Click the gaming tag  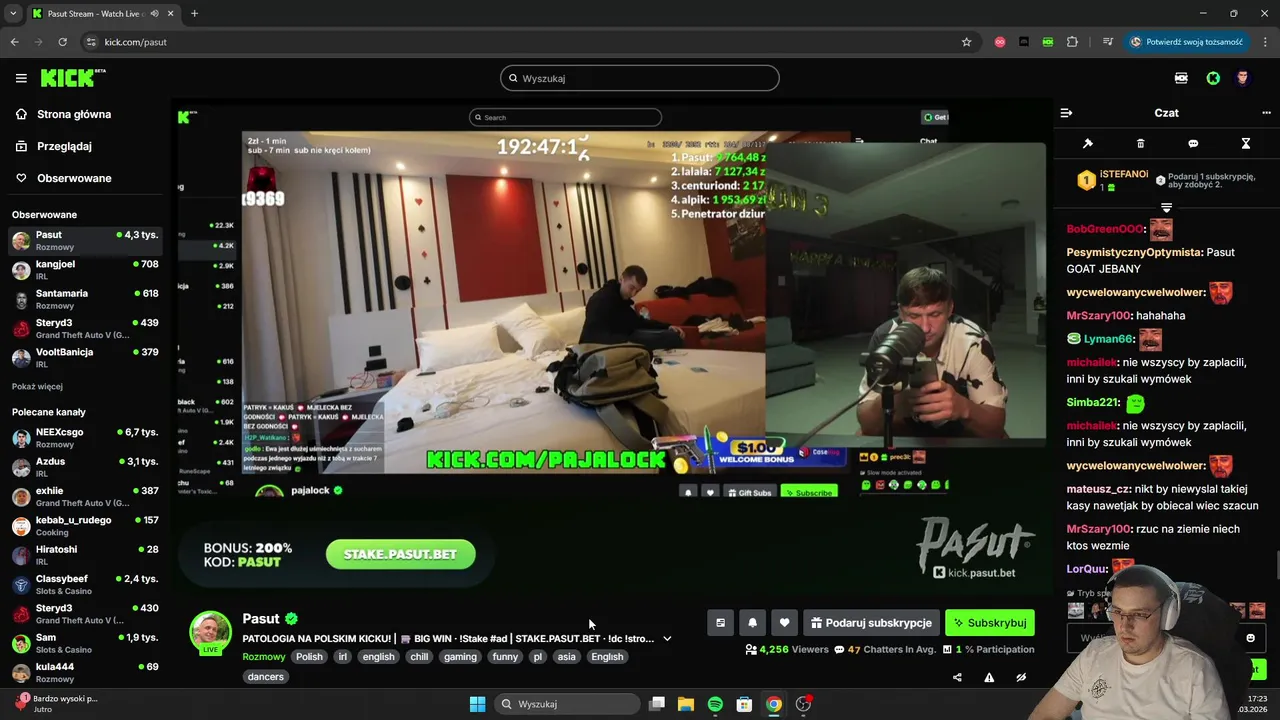(x=460, y=657)
